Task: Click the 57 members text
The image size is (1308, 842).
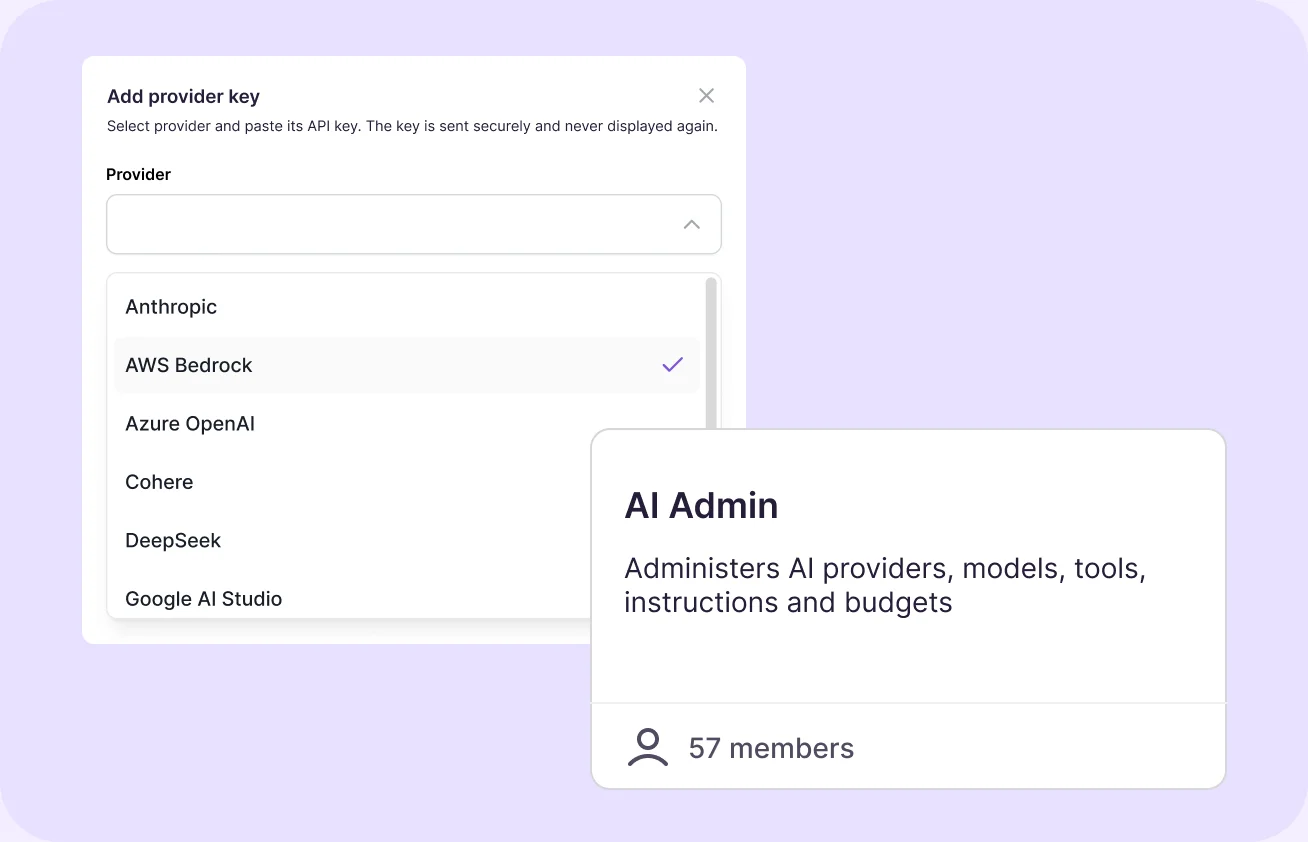Action: (771, 748)
